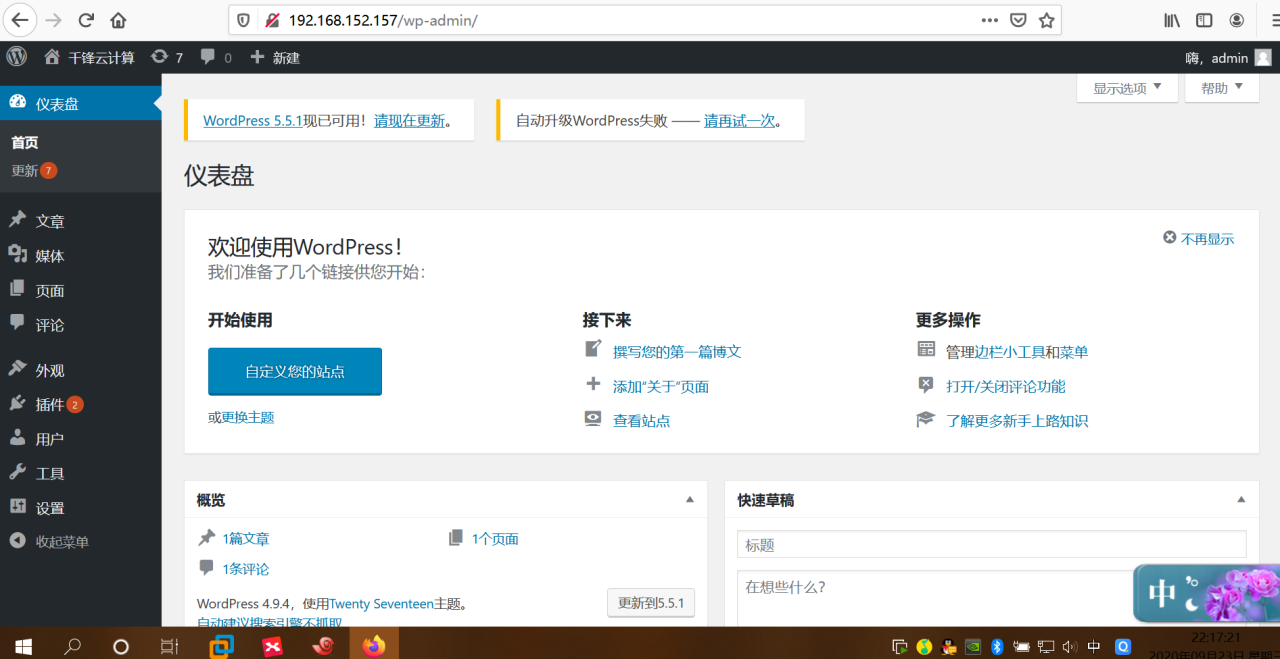This screenshot has height=659, width=1280.
Task: Focus the 标题 input field
Action: tap(992, 544)
